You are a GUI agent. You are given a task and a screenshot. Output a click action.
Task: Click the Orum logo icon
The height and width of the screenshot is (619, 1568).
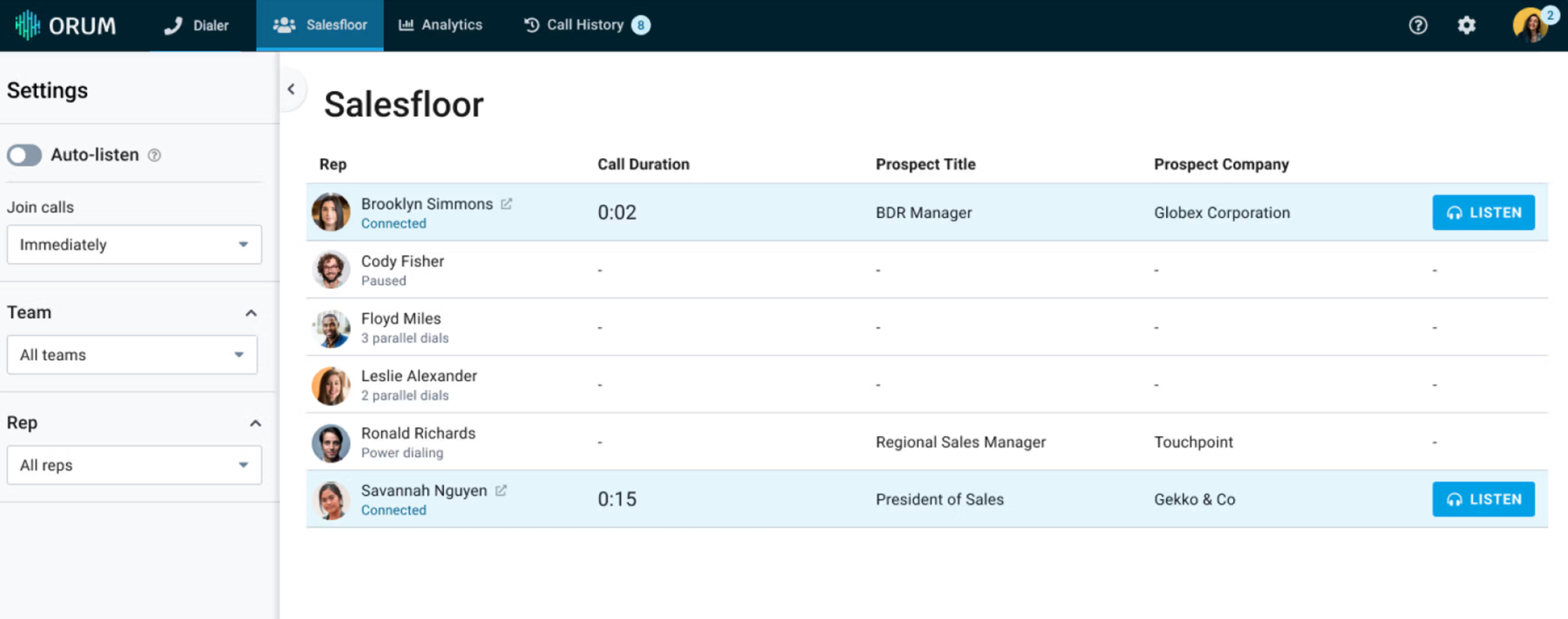pyautogui.click(x=27, y=25)
